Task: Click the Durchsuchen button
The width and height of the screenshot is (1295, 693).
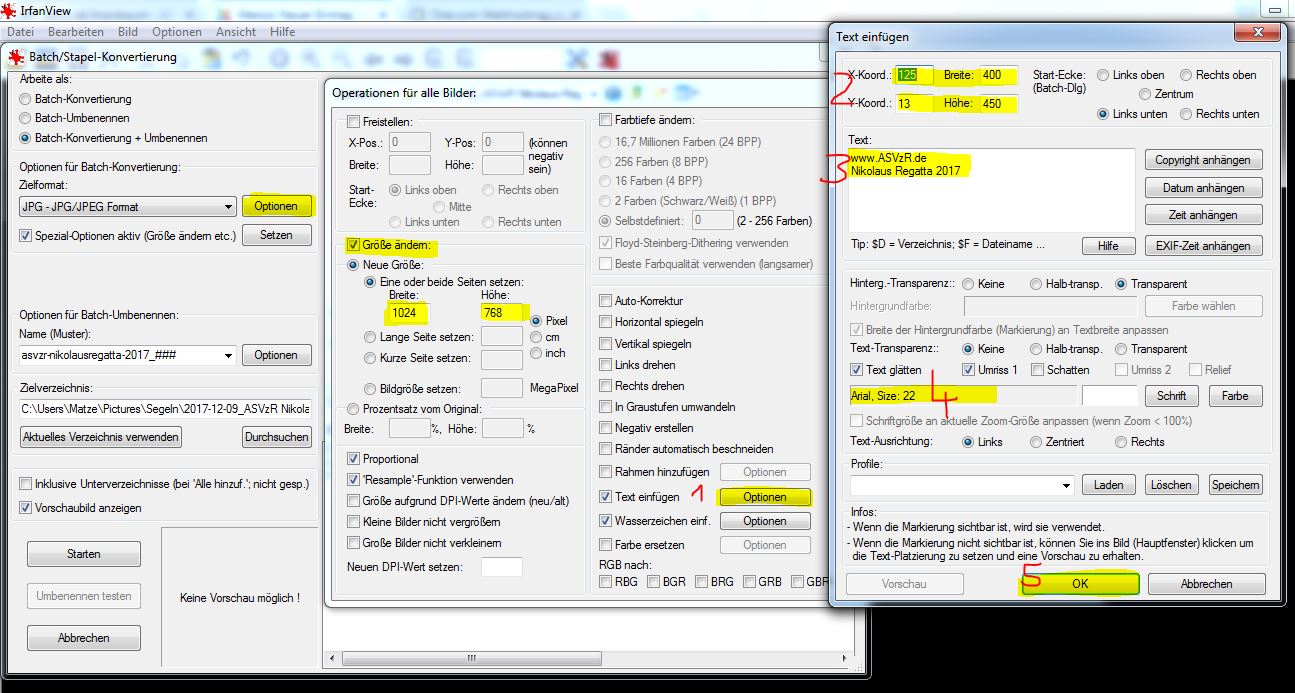Action: pyautogui.click(x=276, y=437)
